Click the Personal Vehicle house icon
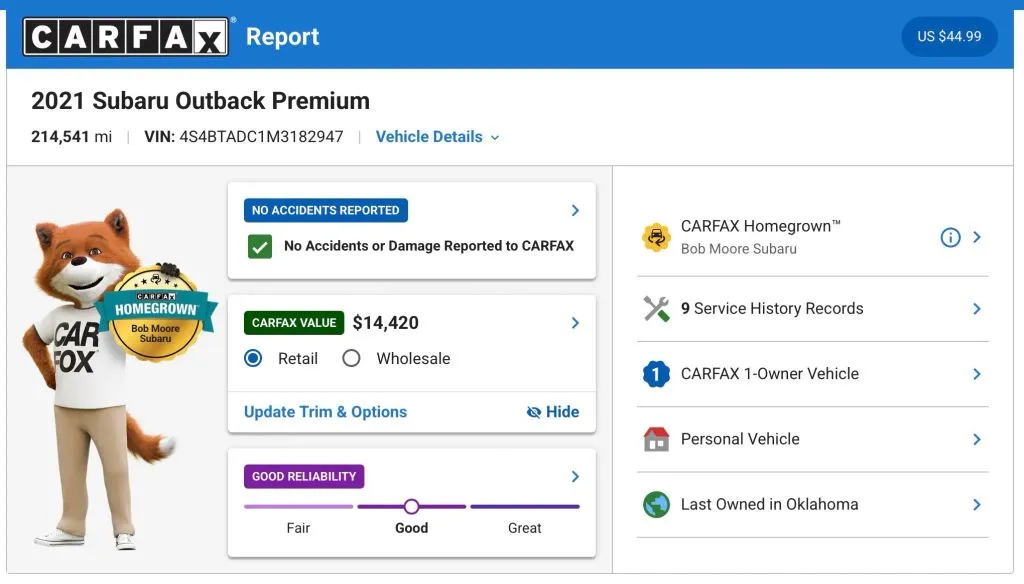Screen dimensions: 1024x584 (x=656, y=440)
